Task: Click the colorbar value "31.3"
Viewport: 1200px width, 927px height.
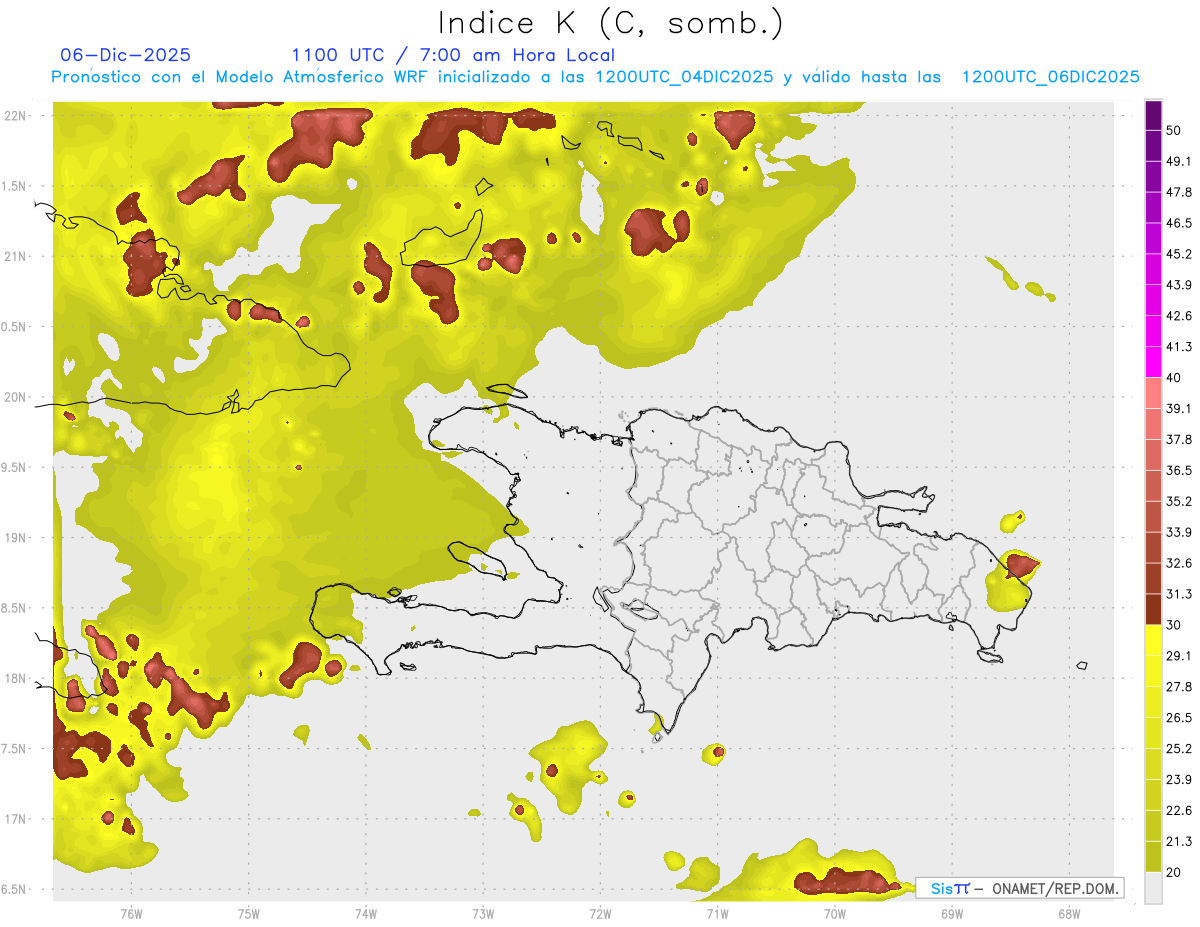Action: pos(1179,594)
